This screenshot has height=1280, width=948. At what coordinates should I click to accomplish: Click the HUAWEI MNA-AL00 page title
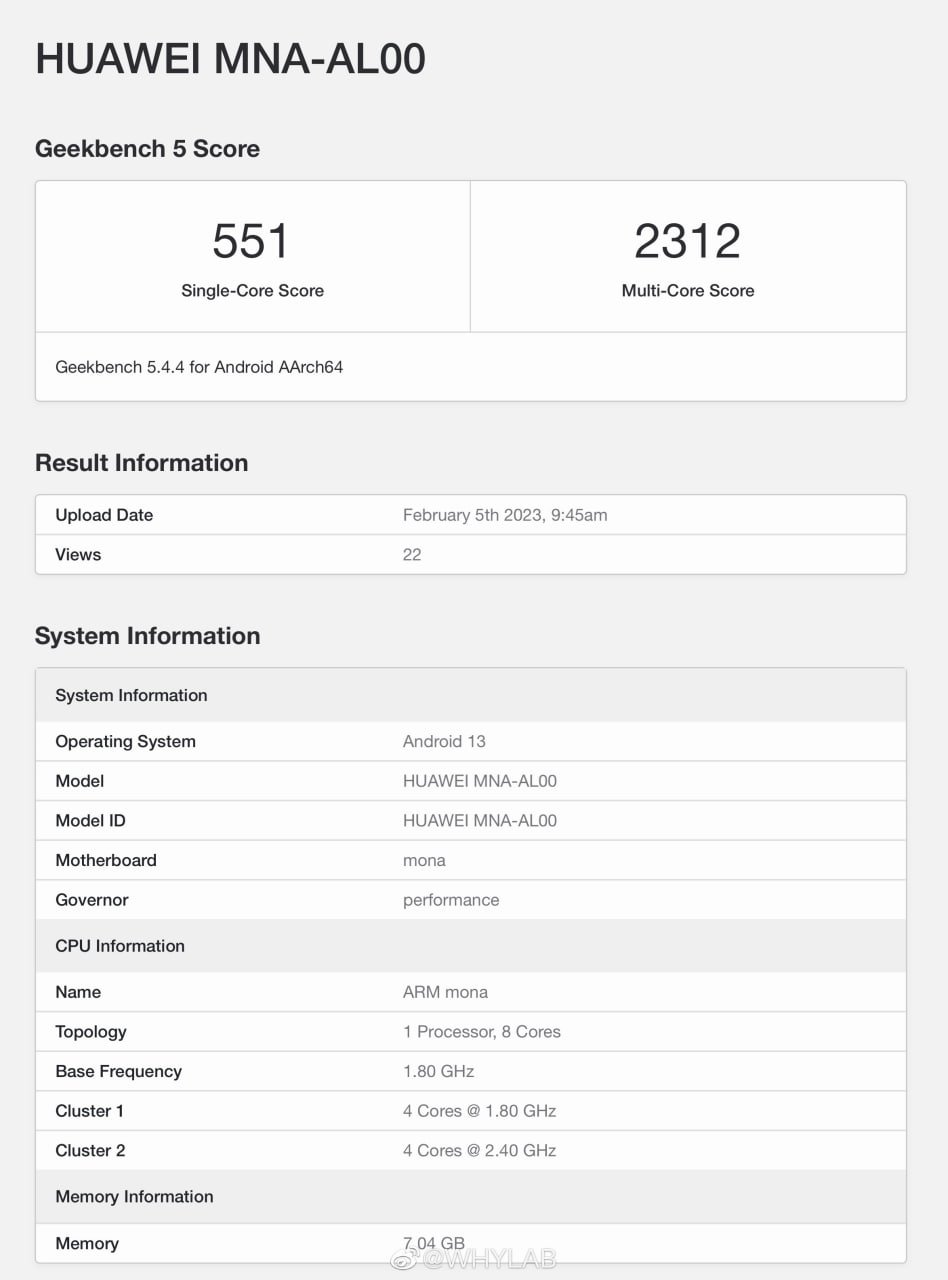230,59
